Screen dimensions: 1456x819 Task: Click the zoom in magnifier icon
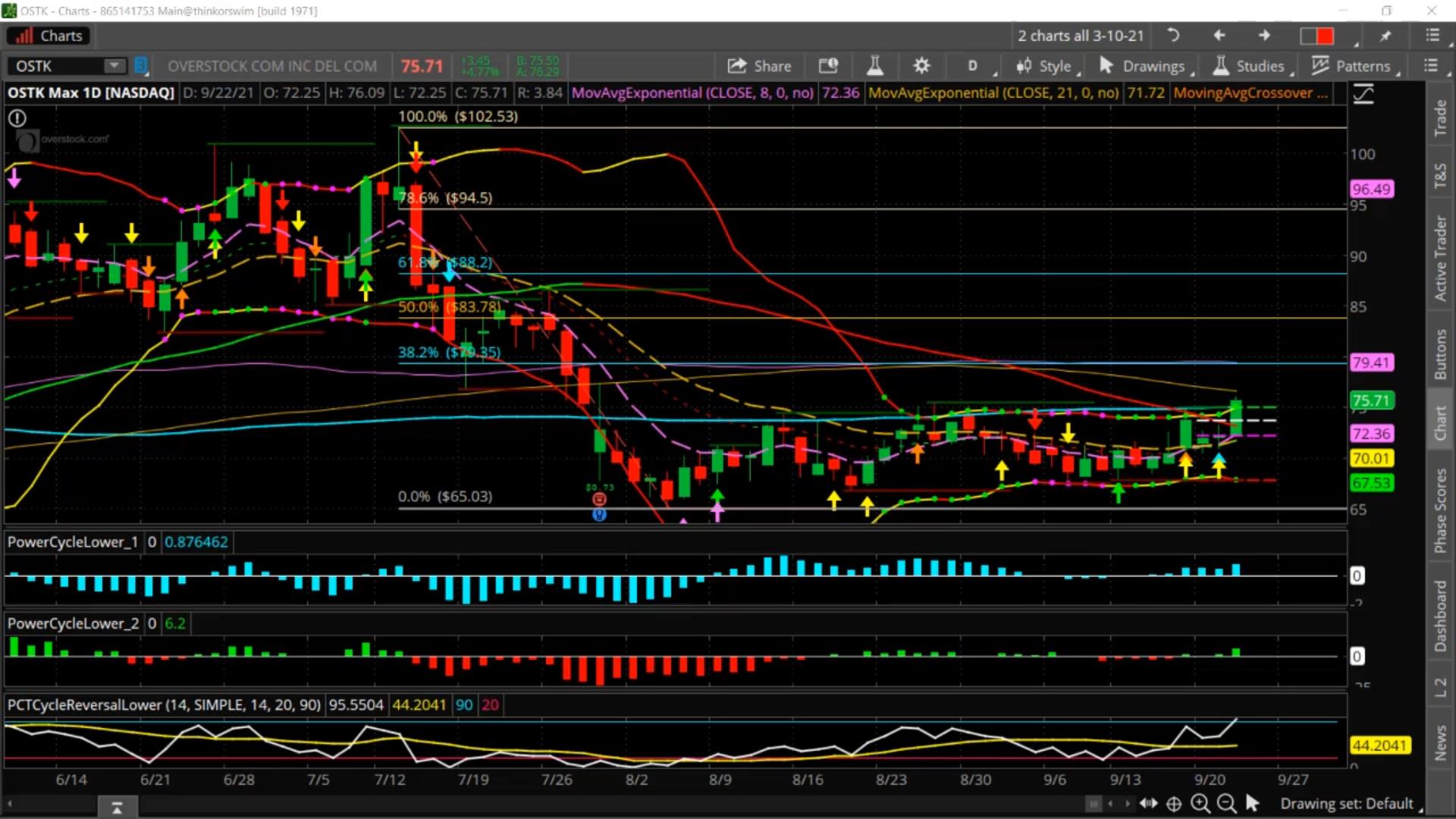coord(1200,803)
